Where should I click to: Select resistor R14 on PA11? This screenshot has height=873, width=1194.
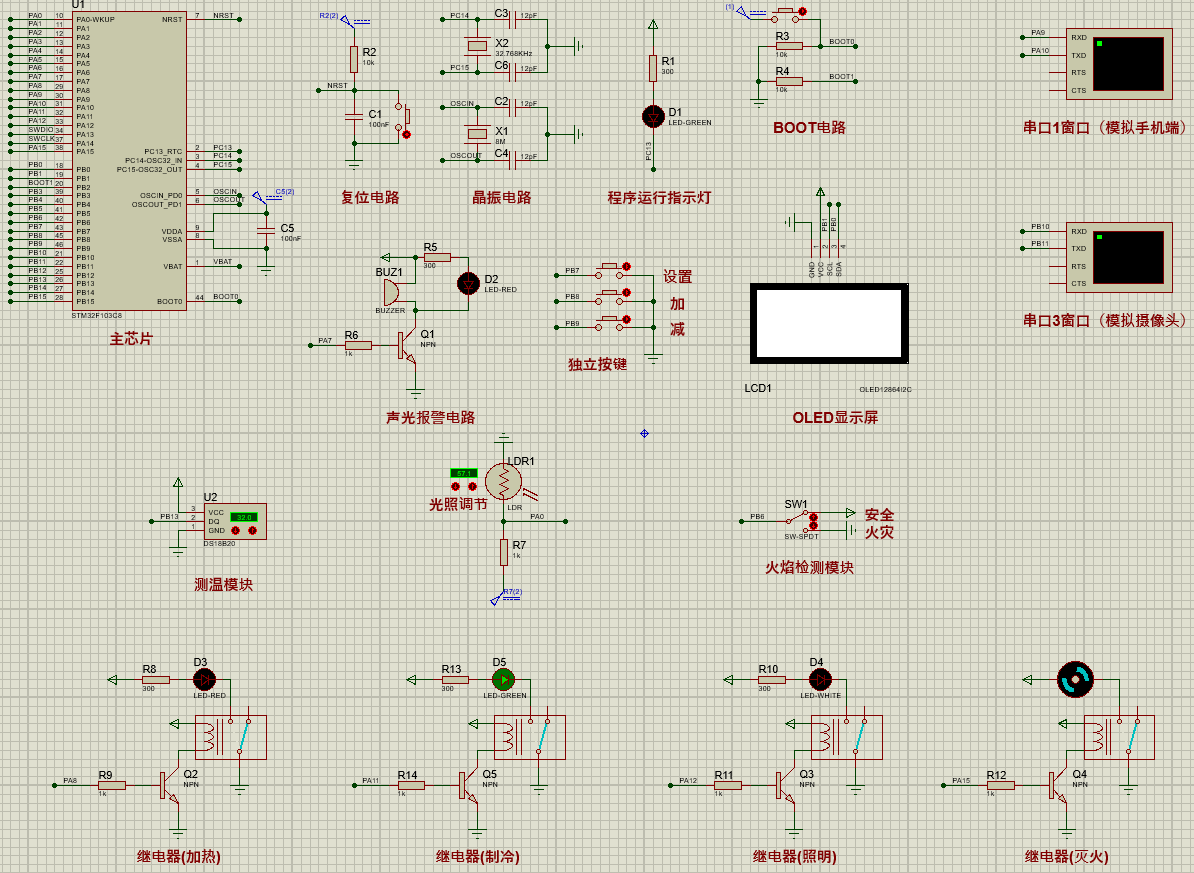[411, 785]
